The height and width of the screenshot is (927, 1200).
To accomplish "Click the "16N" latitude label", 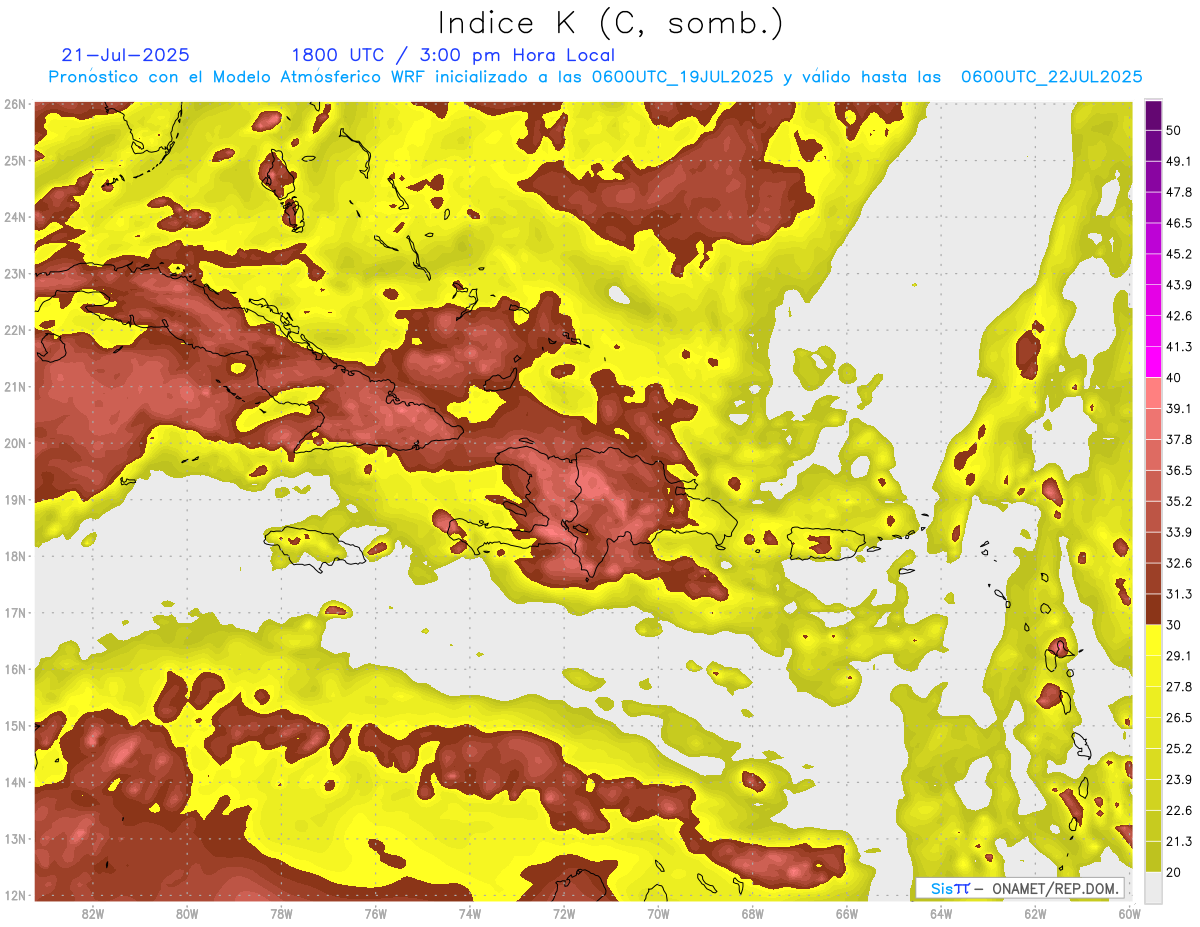I will coord(15,669).
